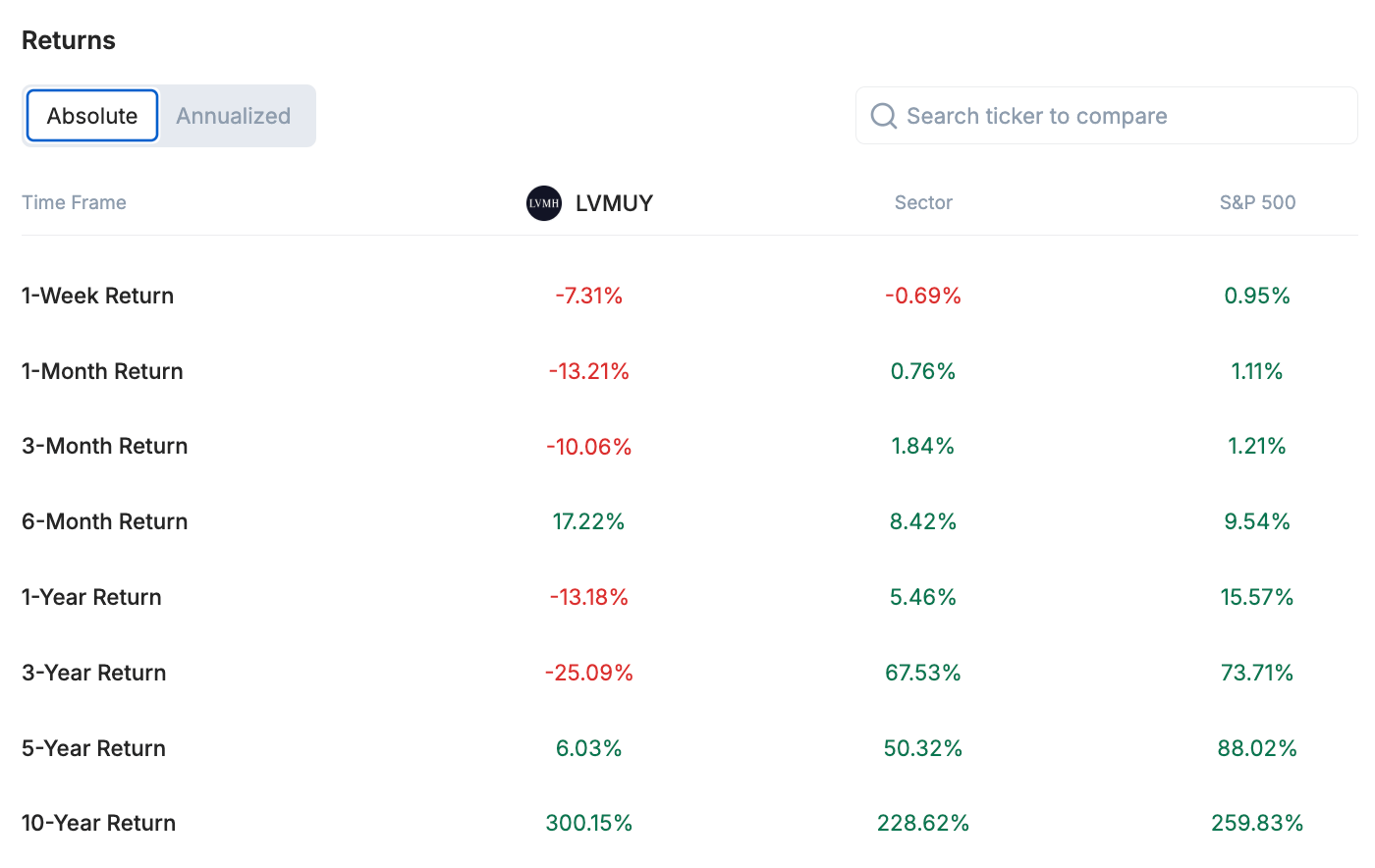
Task: Switch to Annualized returns
Action: coord(234,116)
